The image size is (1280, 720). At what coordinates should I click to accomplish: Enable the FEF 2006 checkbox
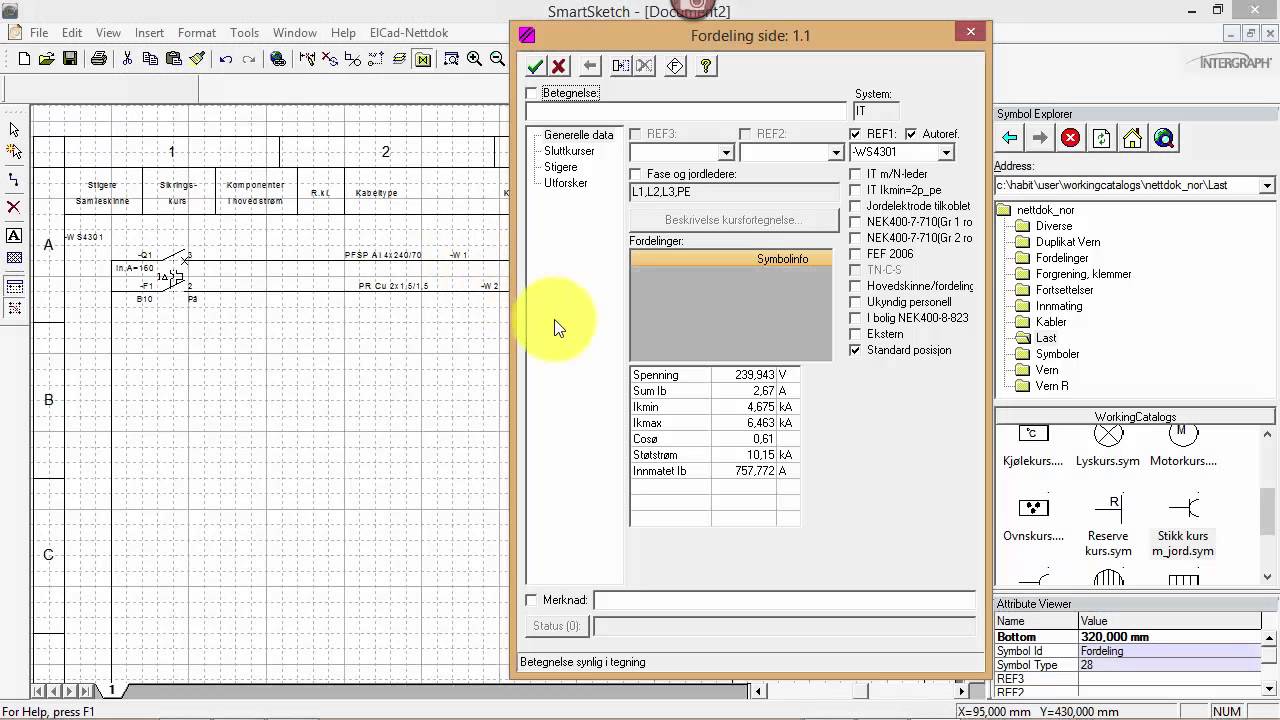coord(855,254)
